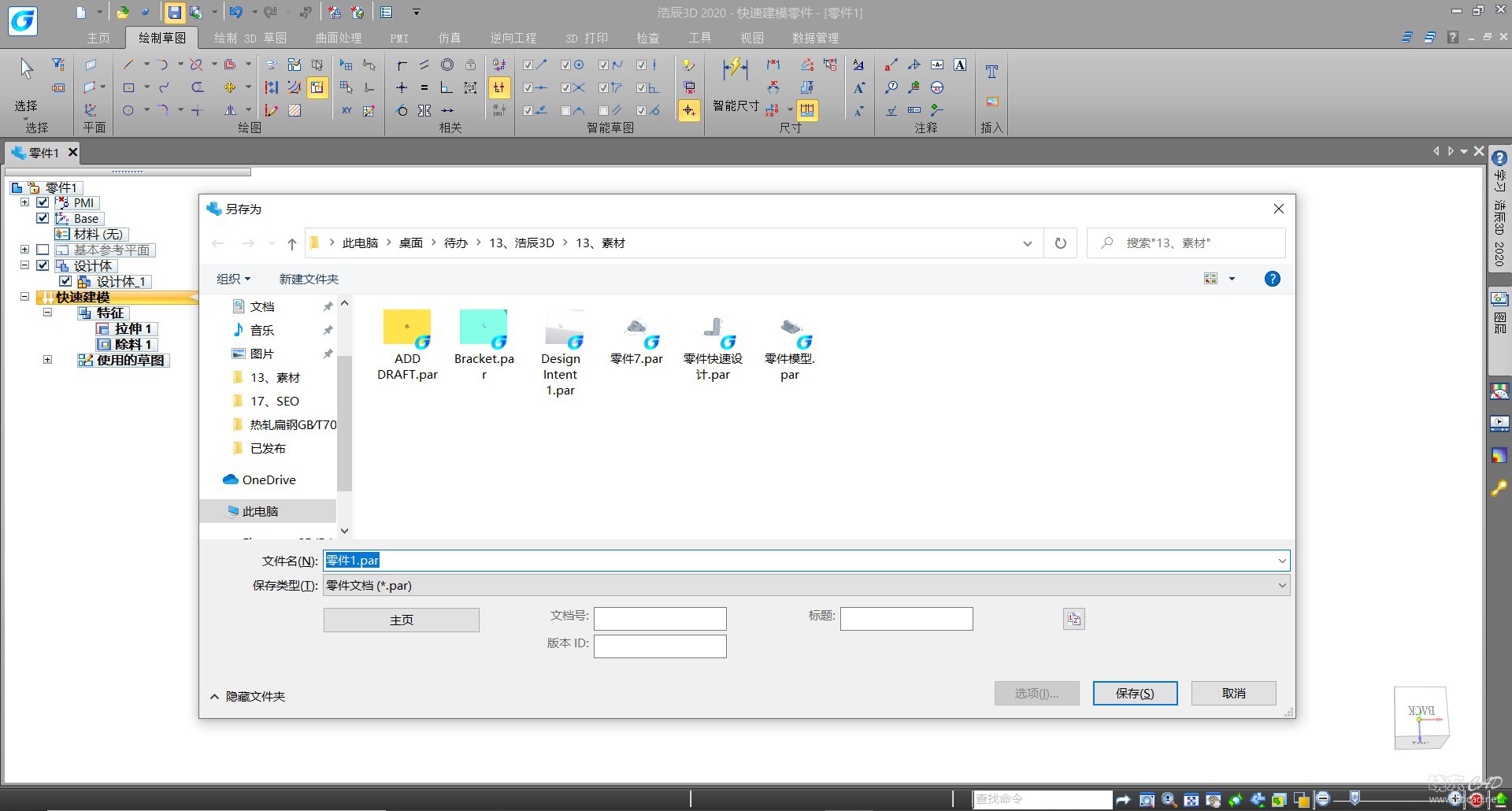1512x811 pixels.
Task: Uncheck the Base checkbox in tree
Action: (43, 218)
